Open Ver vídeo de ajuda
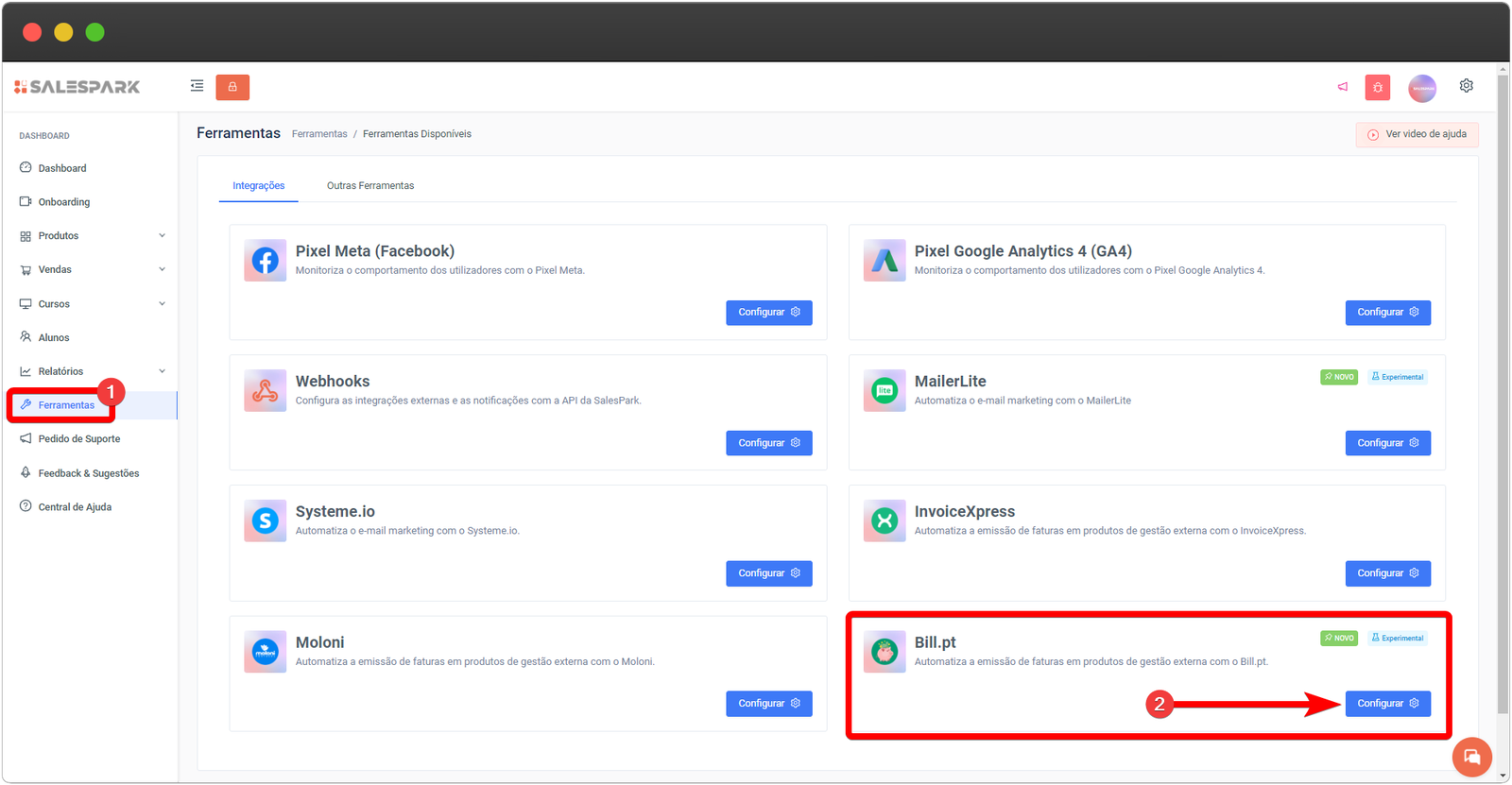 click(1417, 135)
